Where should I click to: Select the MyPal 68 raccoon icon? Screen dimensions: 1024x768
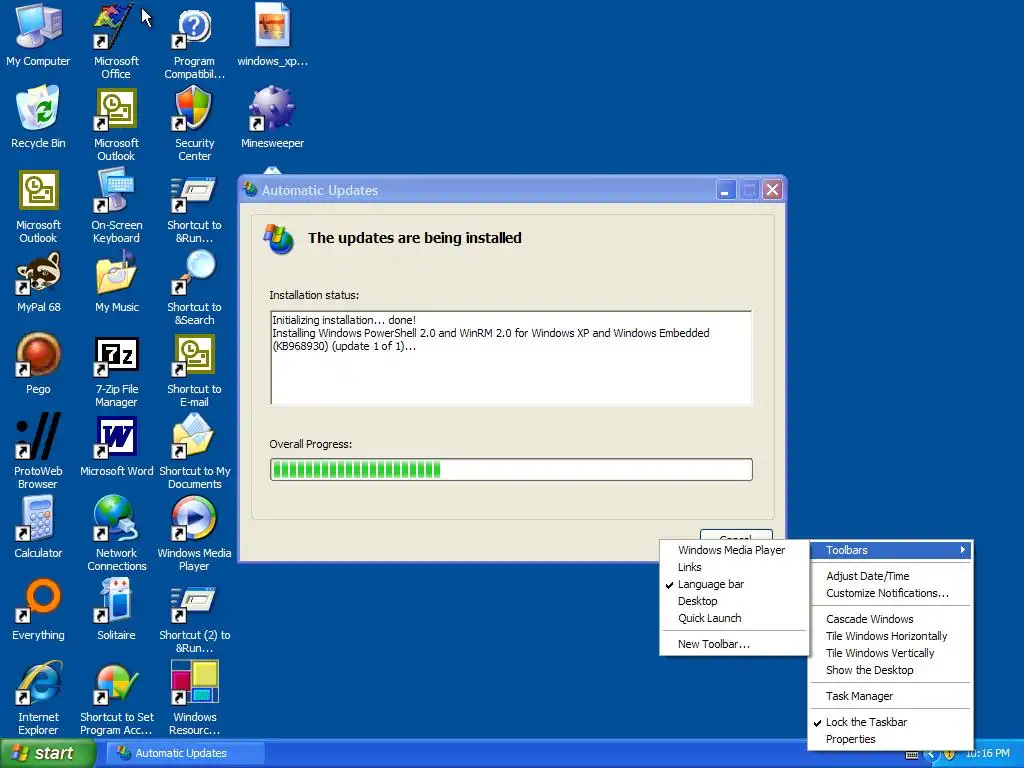39,272
